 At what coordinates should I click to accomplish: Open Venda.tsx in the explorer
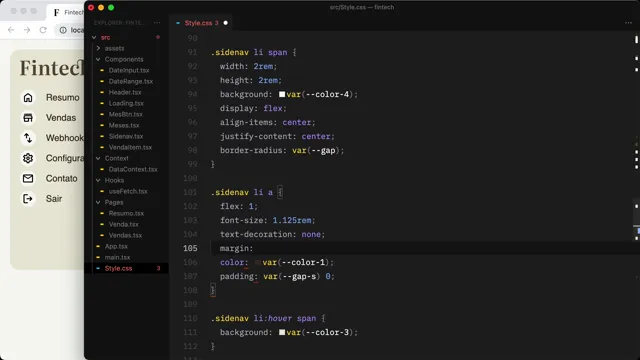[124, 224]
